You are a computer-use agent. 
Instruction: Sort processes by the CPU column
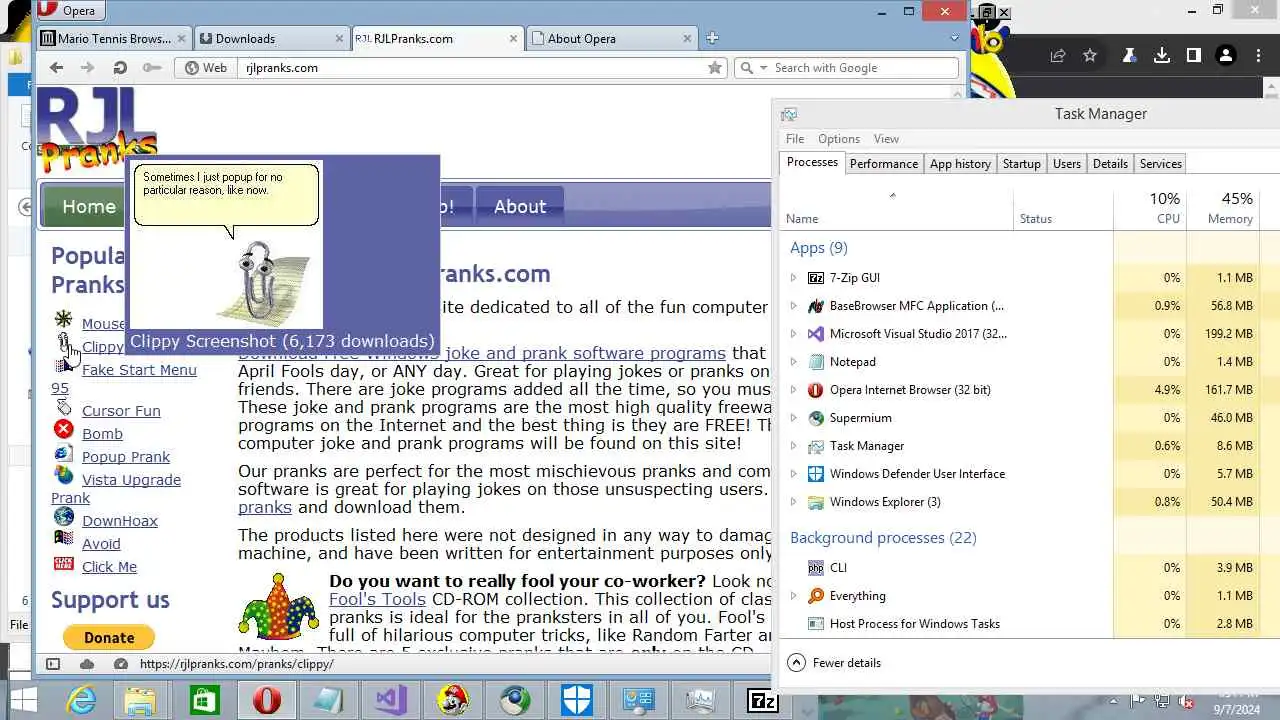click(x=1150, y=208)
